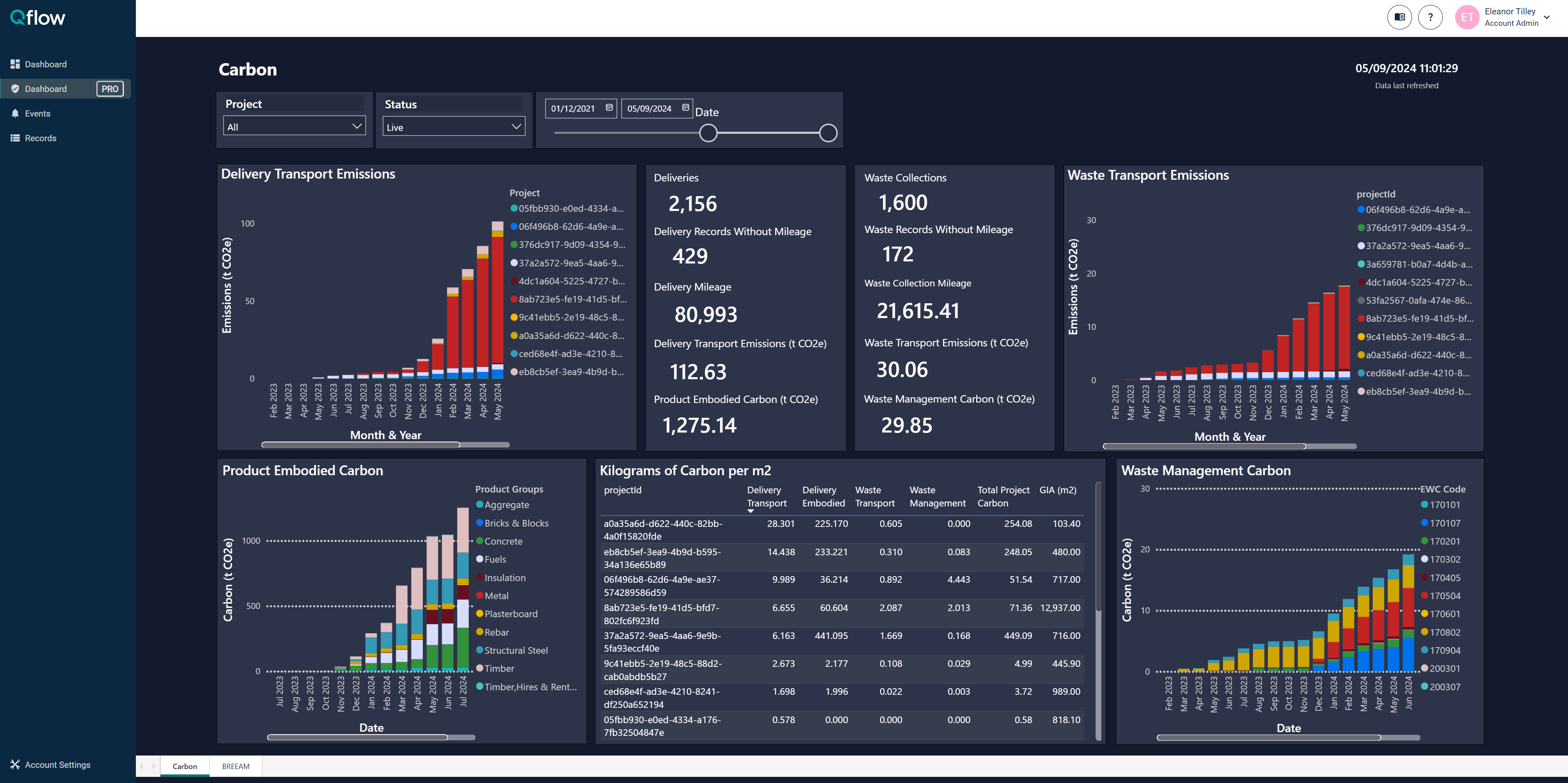Viewport: 1568px width, 783px height.
Task: Open the PRO Dashboard sidebar entry
Action: [x=46, y=88]
